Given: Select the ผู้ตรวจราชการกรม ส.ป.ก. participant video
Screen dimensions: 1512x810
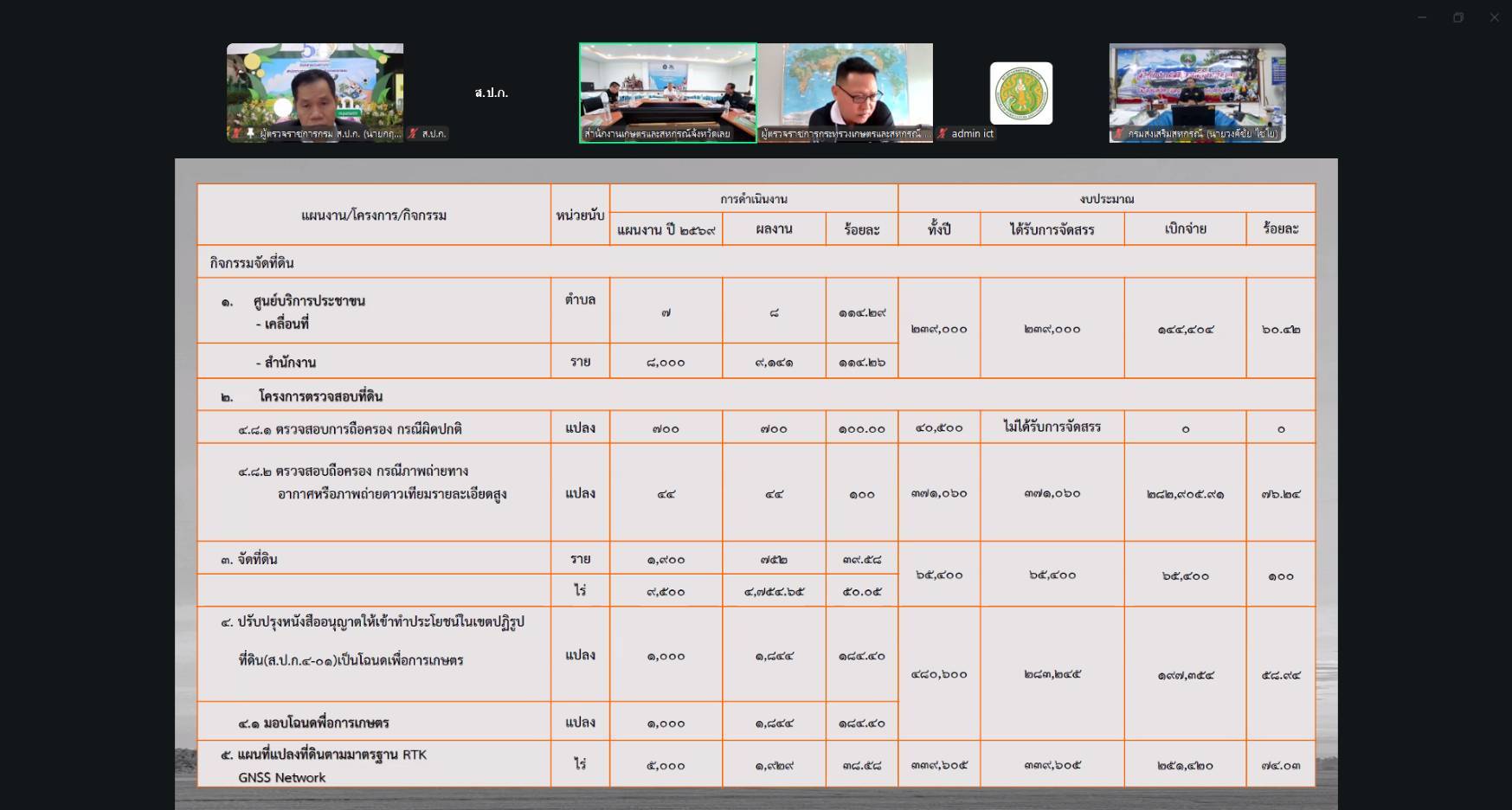Looking at the screenshot, I should [x=315, y=93].
